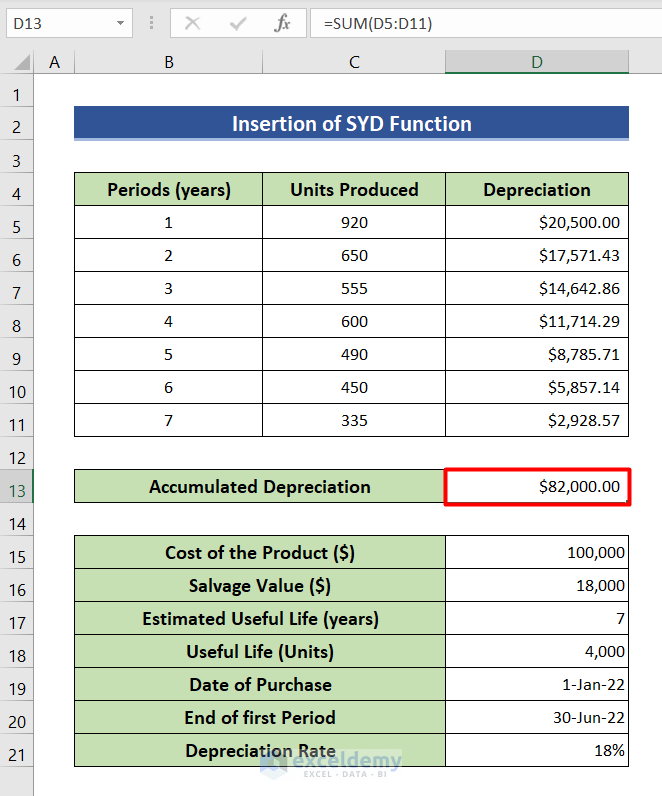Viewport: 662px width, 796px height.
Task: Select column B header
Action: 168,62
